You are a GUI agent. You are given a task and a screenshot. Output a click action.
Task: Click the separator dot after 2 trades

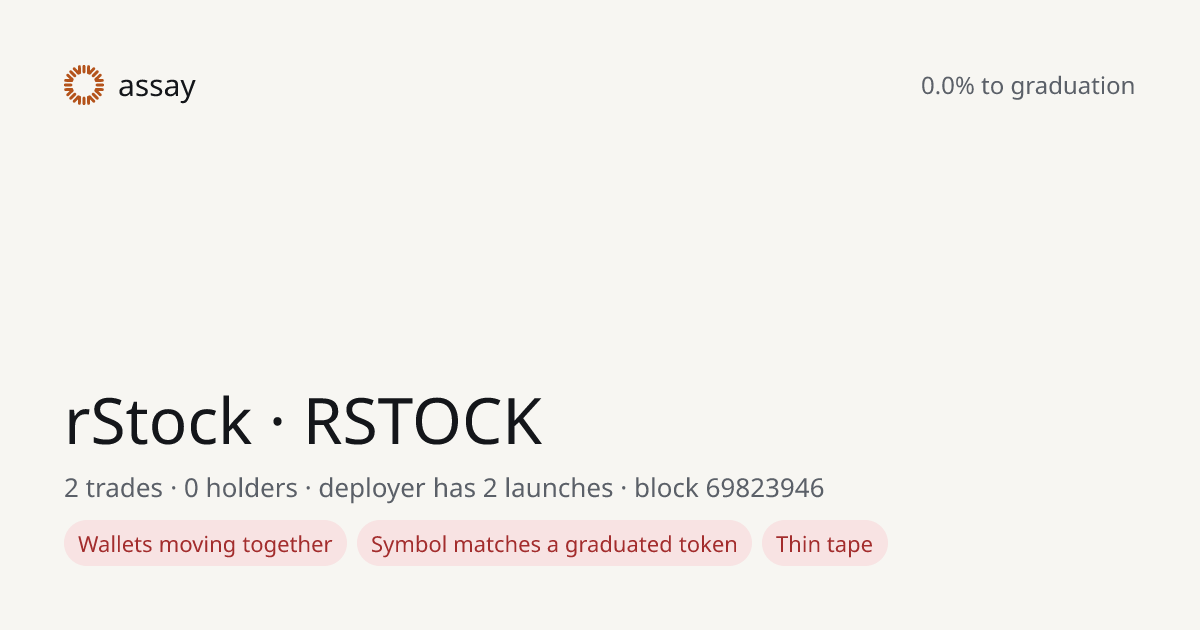173,489
